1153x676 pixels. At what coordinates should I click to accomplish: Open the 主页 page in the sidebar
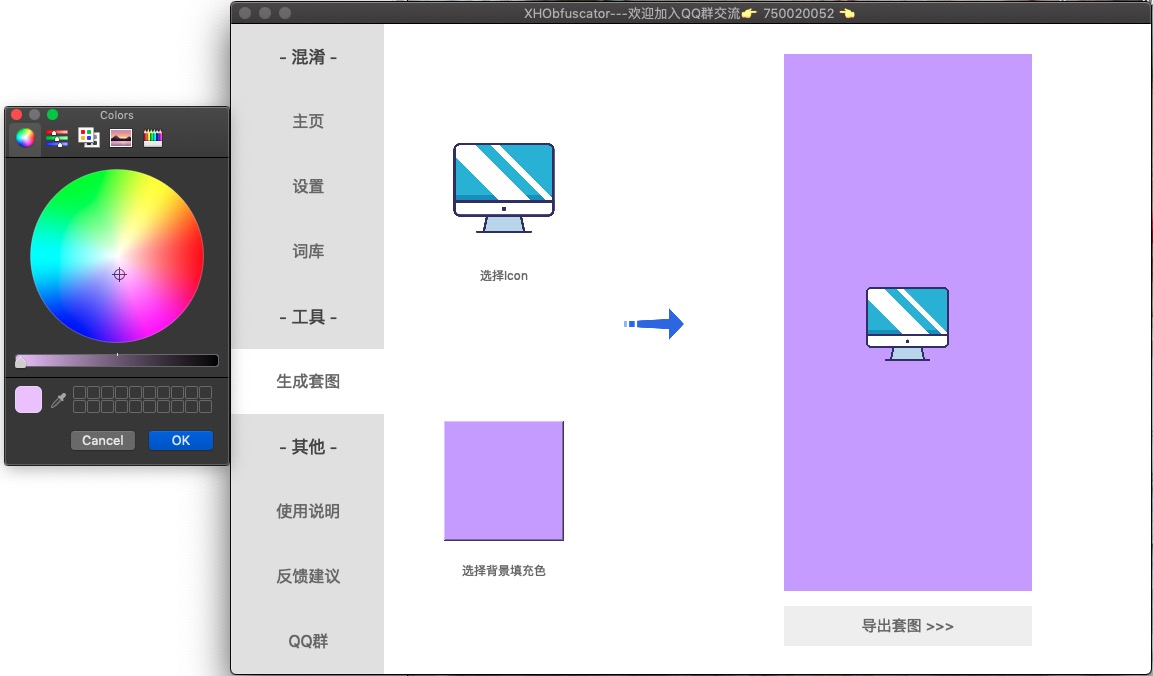(307, 121)
